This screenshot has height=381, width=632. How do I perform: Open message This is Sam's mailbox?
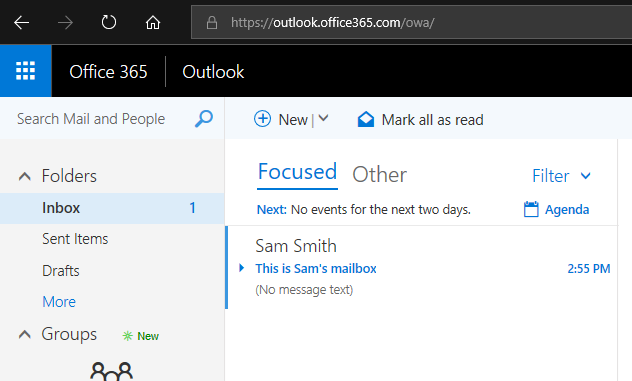point(316,269)
